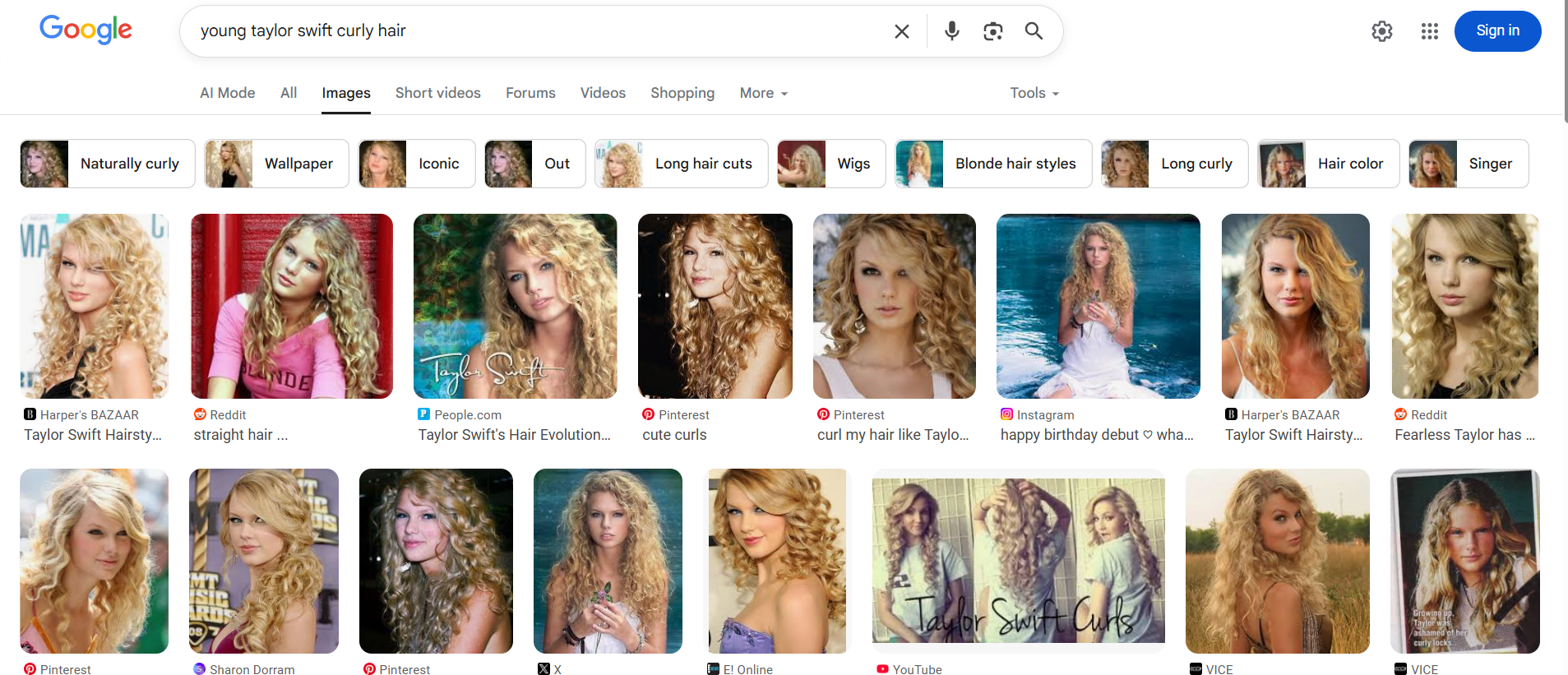Open the Instagram image in blue water
The height and width of the screenshot is (675, 1568).
point(1099,306)
